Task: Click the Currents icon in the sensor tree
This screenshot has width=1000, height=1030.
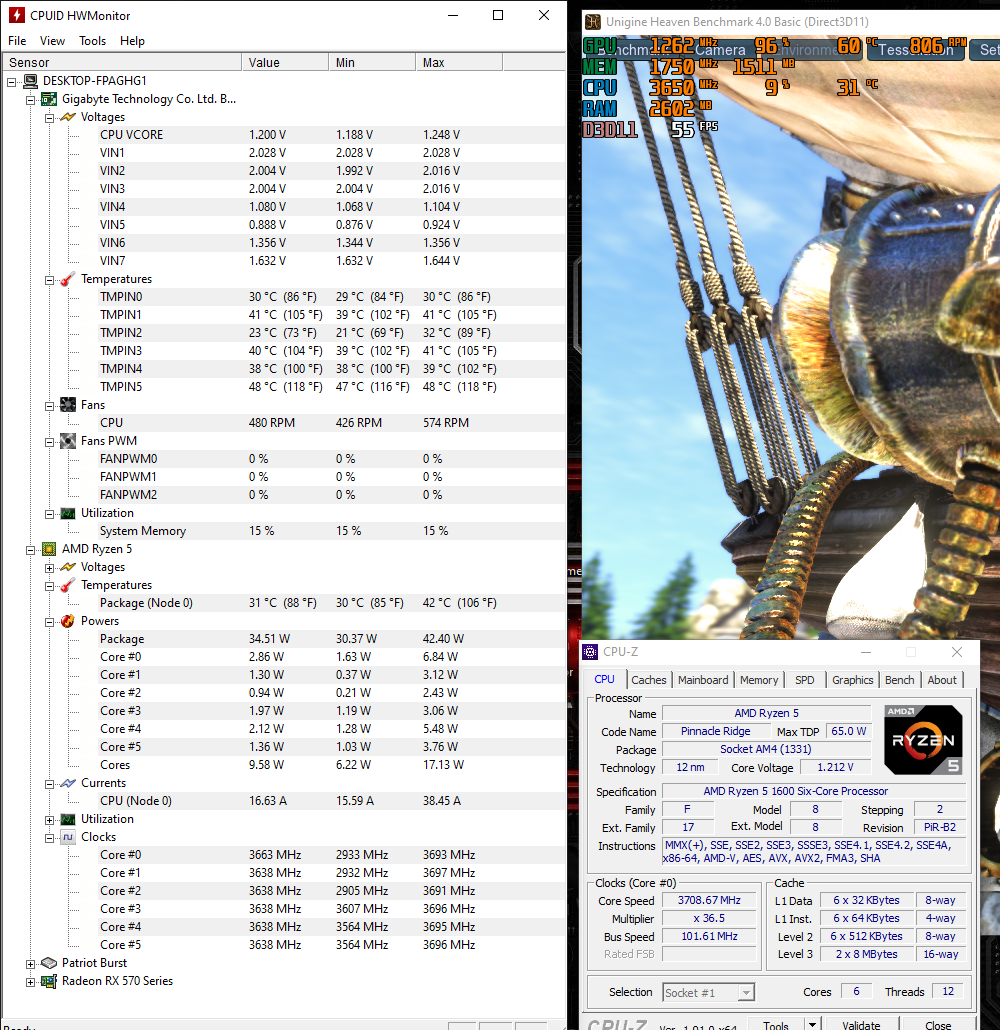Action: click(67, 783)
